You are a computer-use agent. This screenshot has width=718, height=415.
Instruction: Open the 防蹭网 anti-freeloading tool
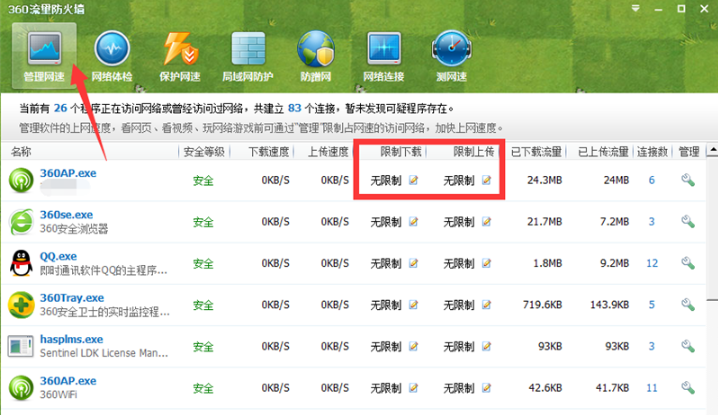click(315, 54)
